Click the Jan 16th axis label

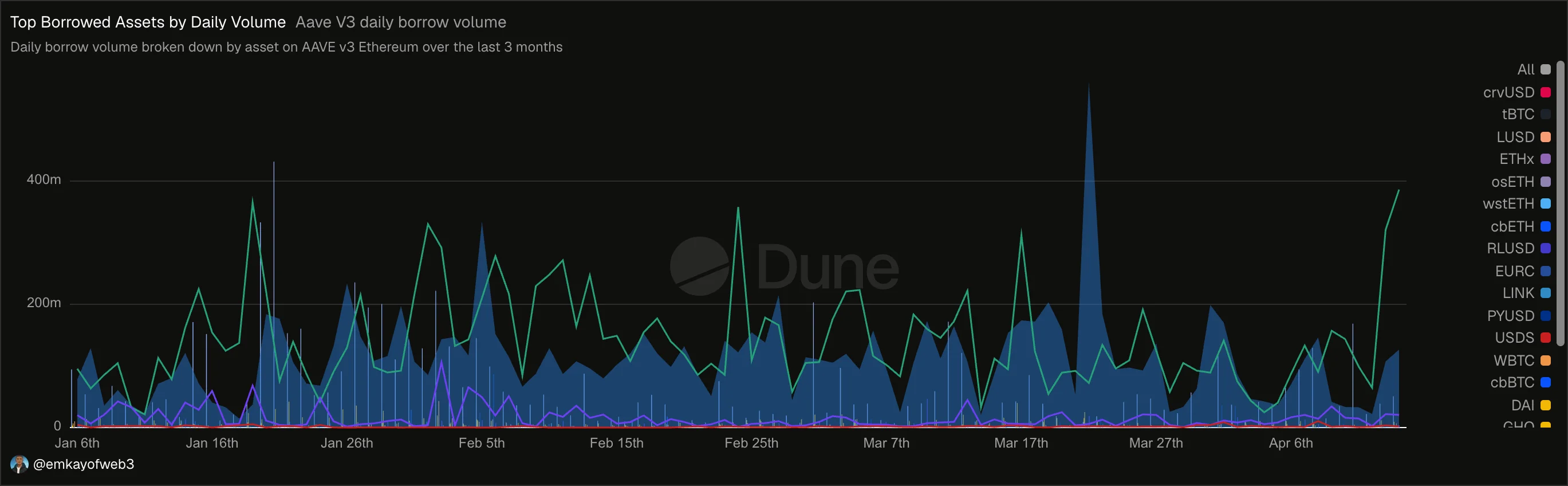(x=212, y=443)
